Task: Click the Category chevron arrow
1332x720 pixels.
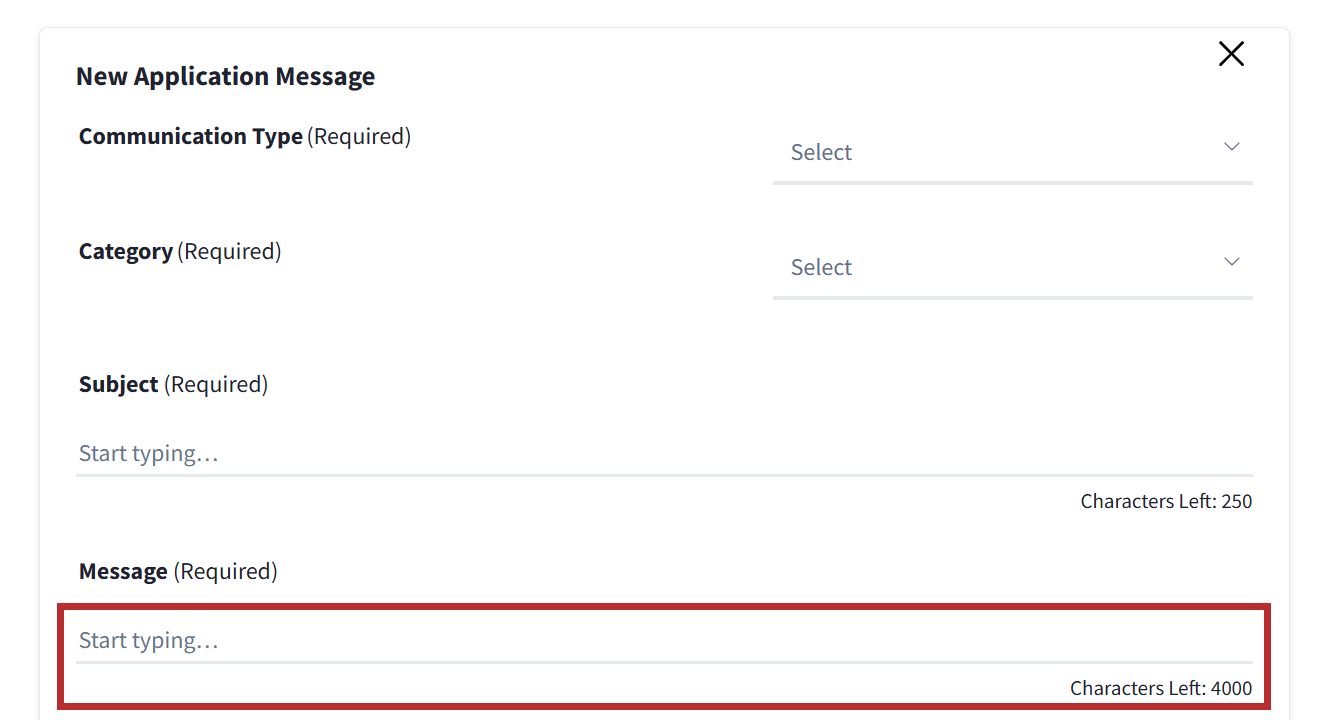Action: (x=1232, y=262)
